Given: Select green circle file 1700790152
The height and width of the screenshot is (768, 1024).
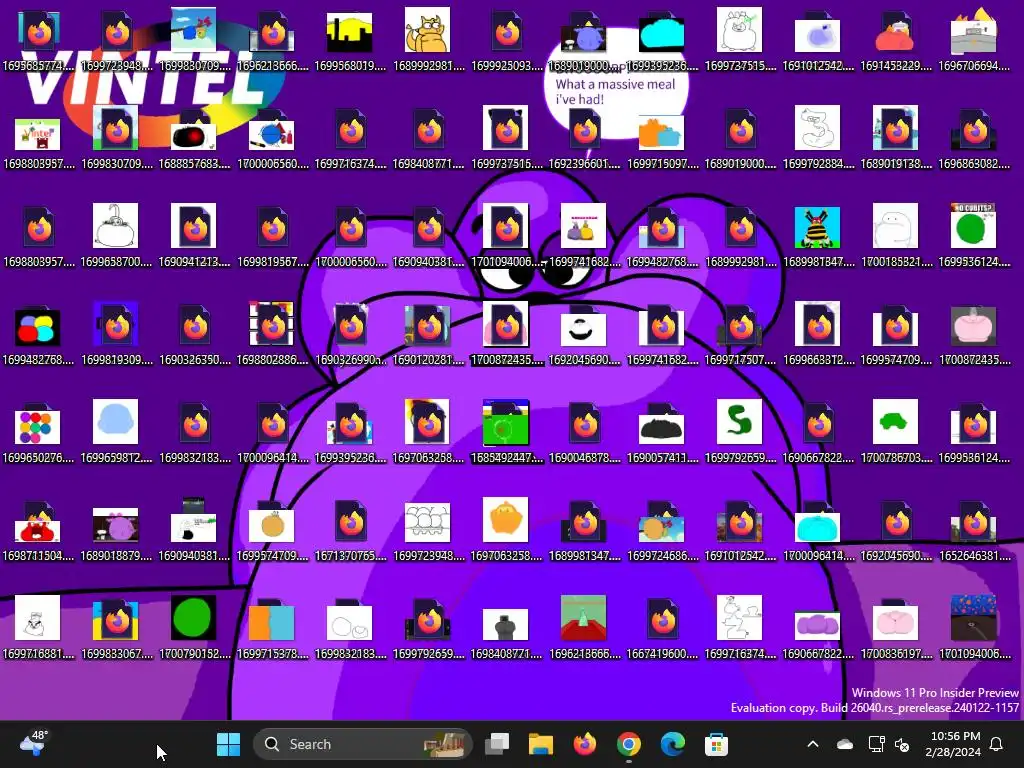Looking at the screenshot, I should 194,627.
